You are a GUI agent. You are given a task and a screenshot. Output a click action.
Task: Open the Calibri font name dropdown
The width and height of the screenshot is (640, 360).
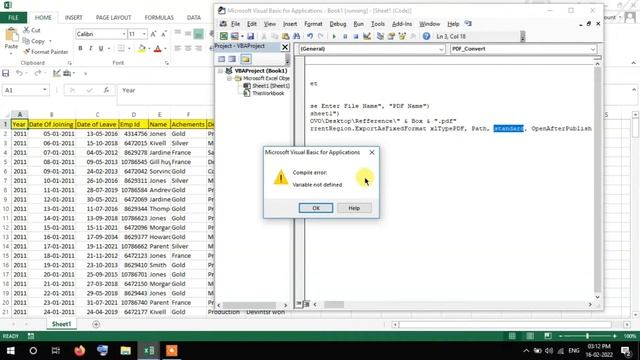[124, 34]
